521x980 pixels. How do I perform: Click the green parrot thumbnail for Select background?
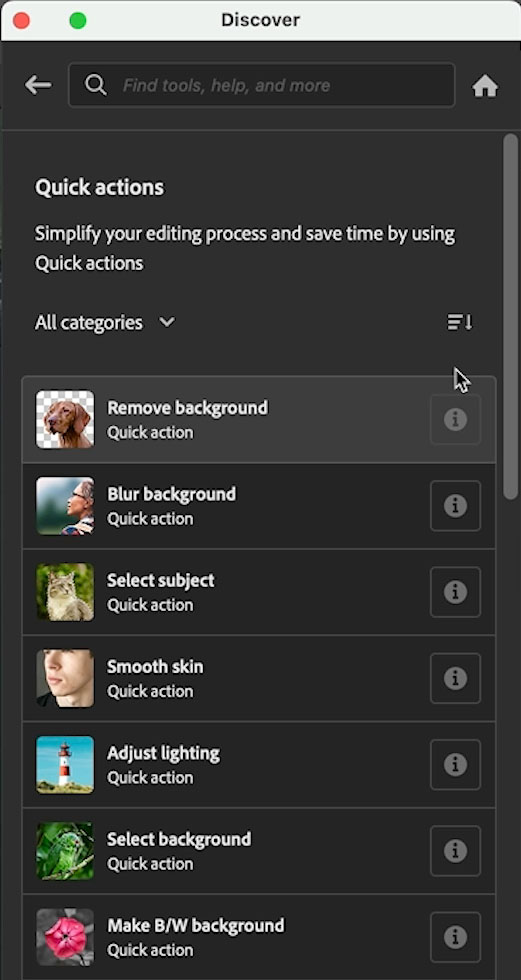click(65, 851)
